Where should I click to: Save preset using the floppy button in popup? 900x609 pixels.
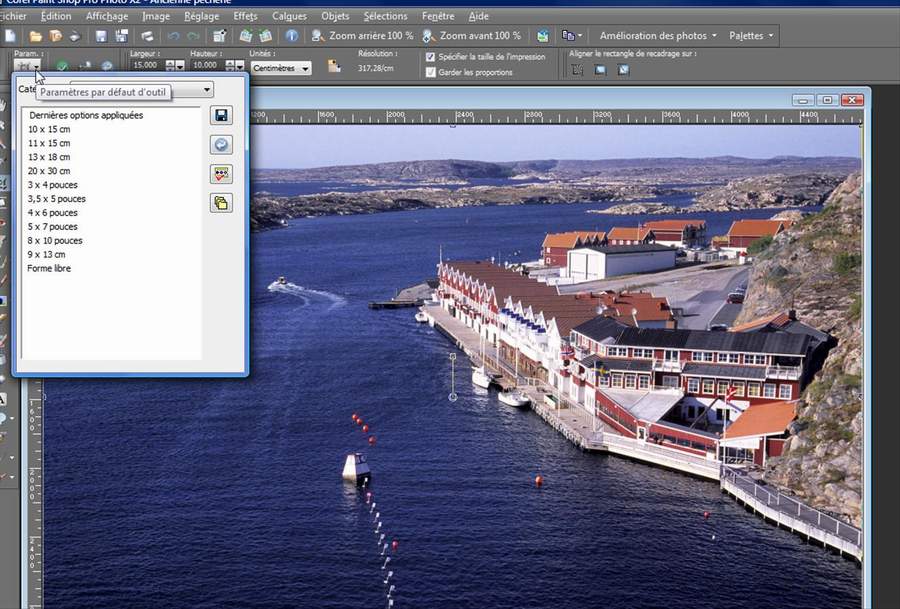pos(221,115)
